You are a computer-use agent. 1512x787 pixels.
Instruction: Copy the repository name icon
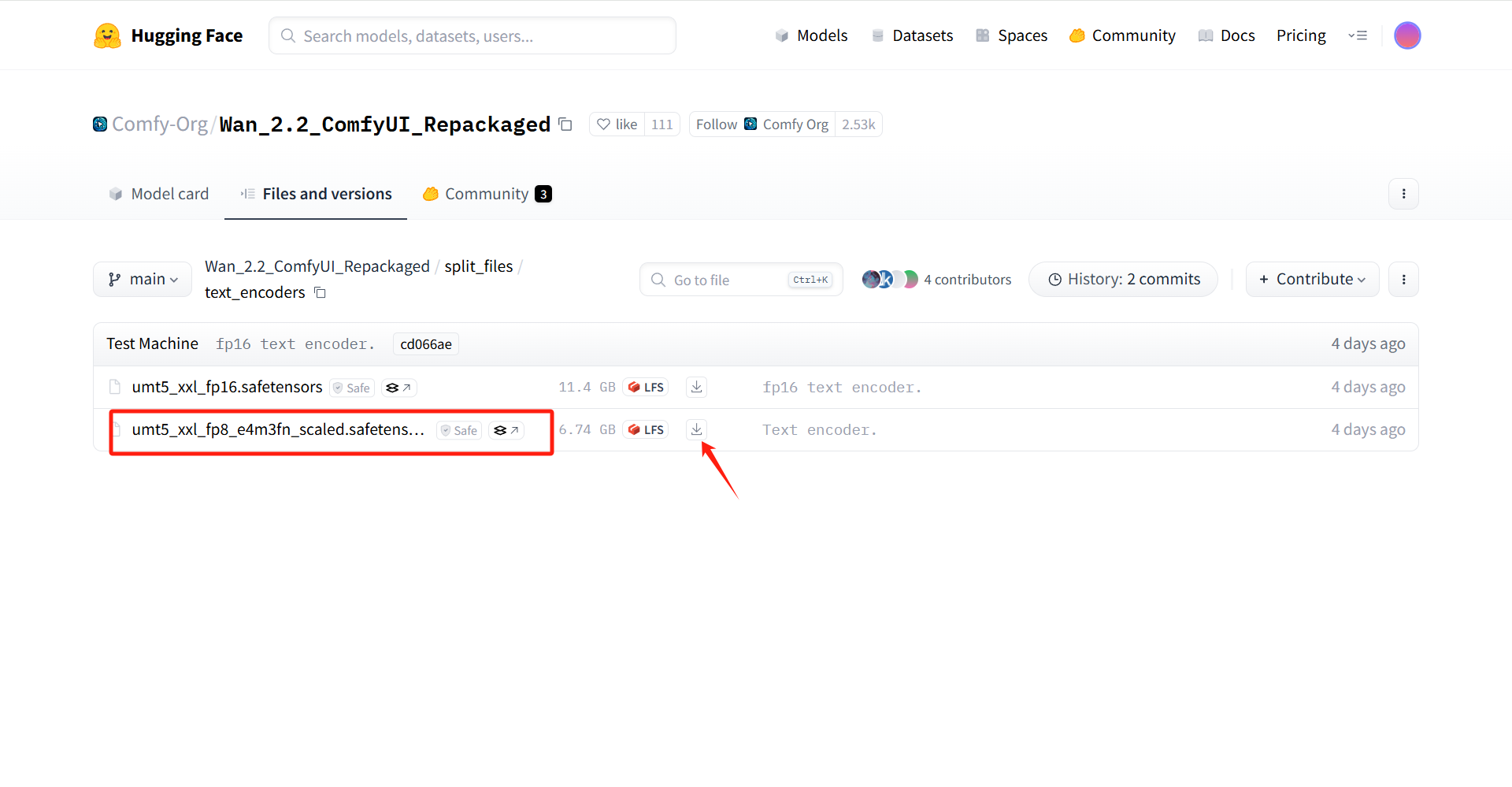pyautogui.click(x=565, y=124)
